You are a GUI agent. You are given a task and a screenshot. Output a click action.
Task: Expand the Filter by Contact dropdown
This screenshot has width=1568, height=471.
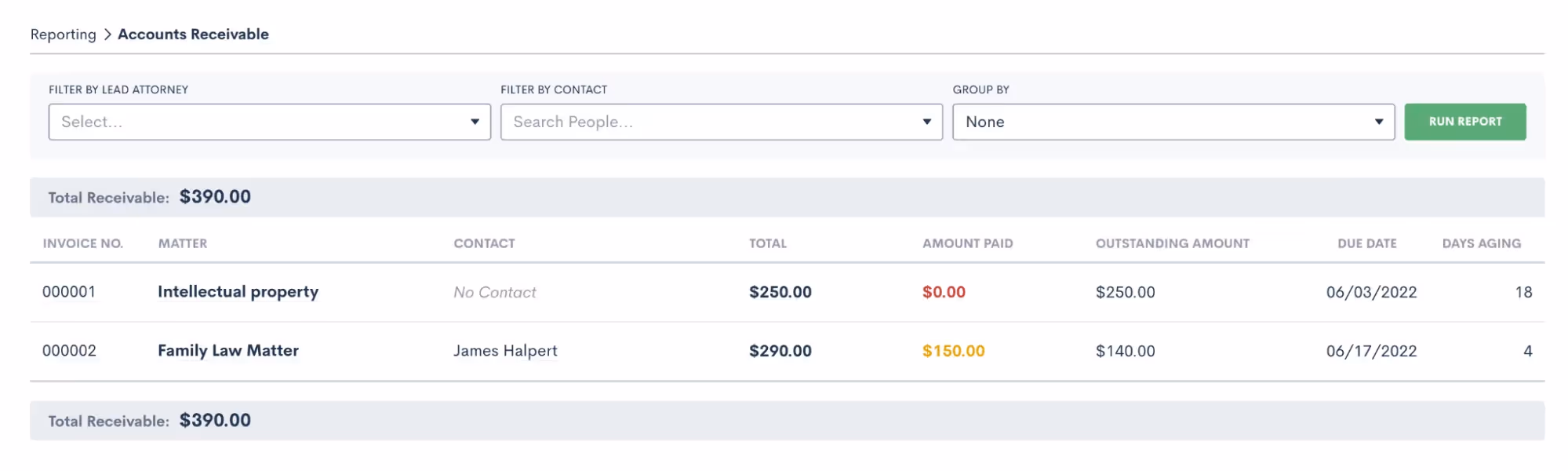tap(710, 122)
